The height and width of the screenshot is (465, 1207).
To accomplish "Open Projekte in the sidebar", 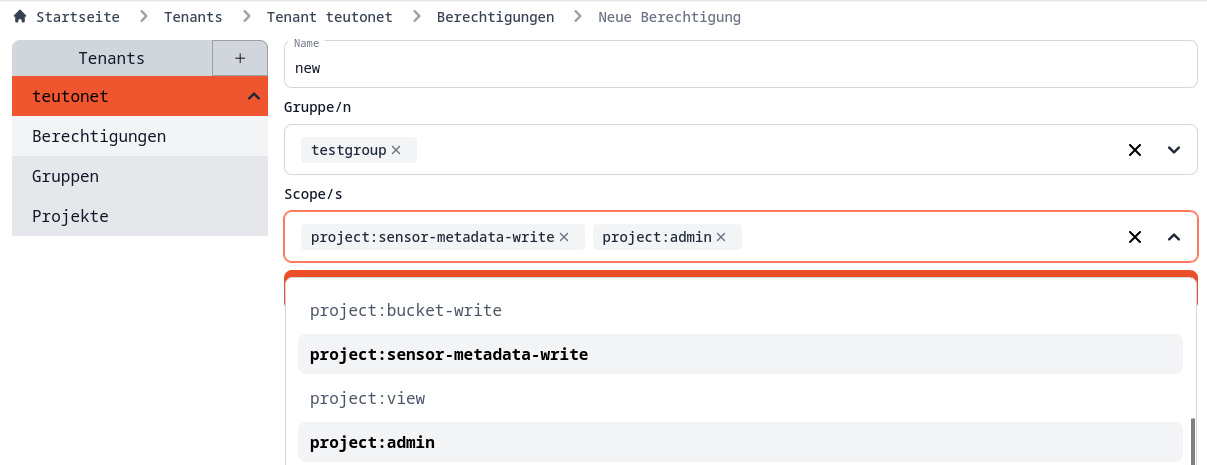I will click(x=70, y=216).
